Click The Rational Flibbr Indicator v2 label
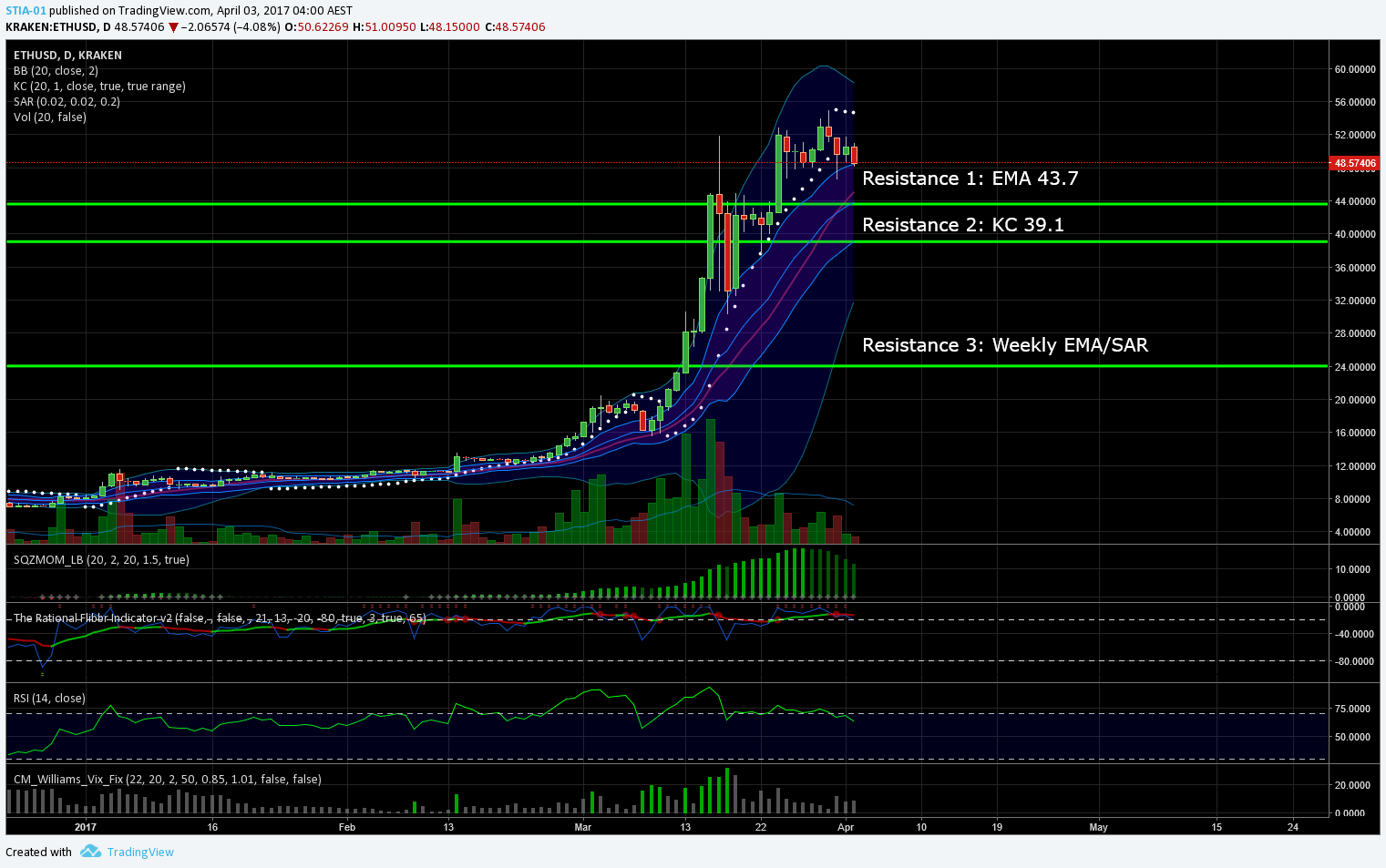The height and width of the screenshot is (868, 1386). [220, 618]
